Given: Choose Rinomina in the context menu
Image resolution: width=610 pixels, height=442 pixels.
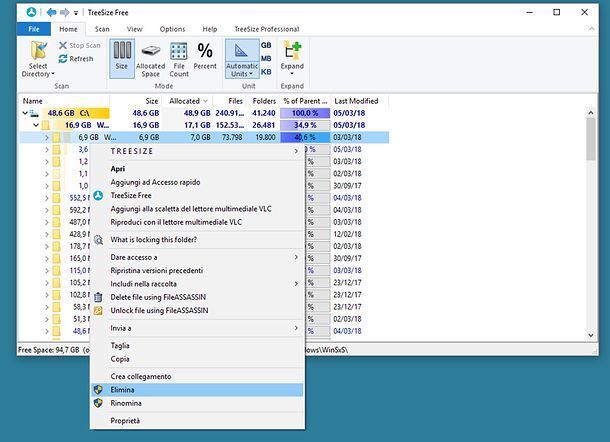Looking at the screenshot, I should click(197, 403).
